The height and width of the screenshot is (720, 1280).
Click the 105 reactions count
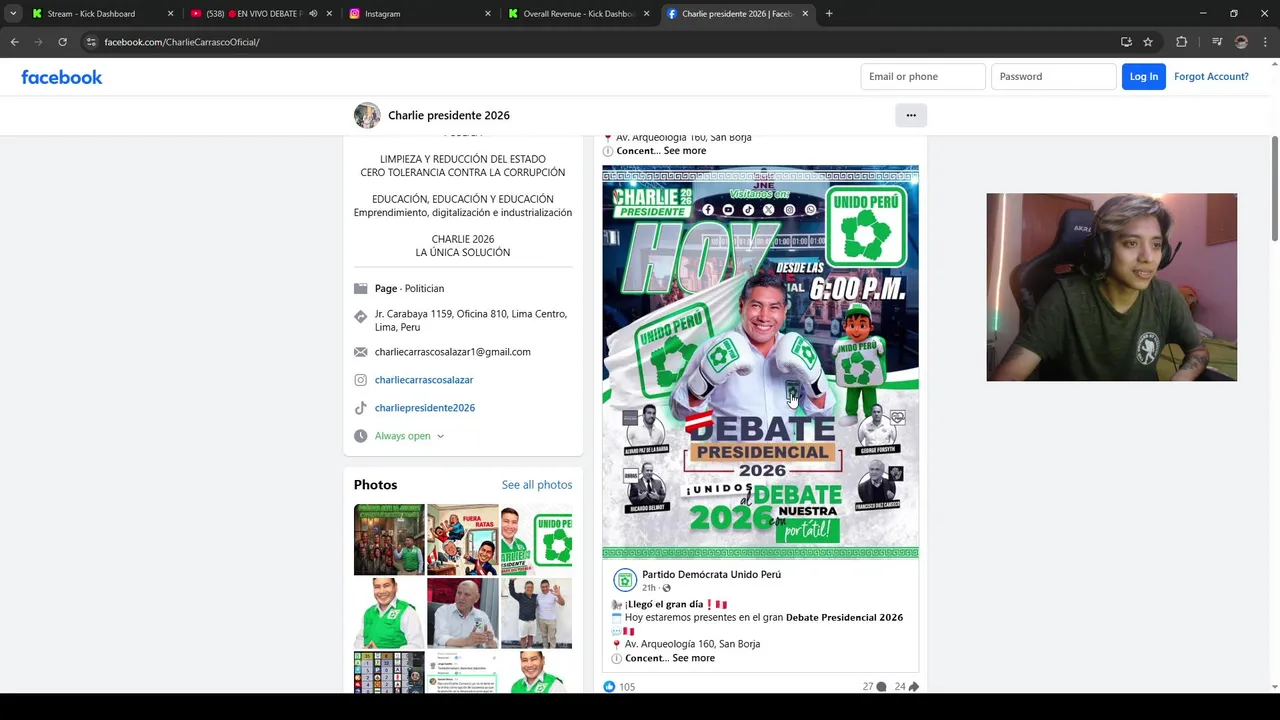point(627,687)
